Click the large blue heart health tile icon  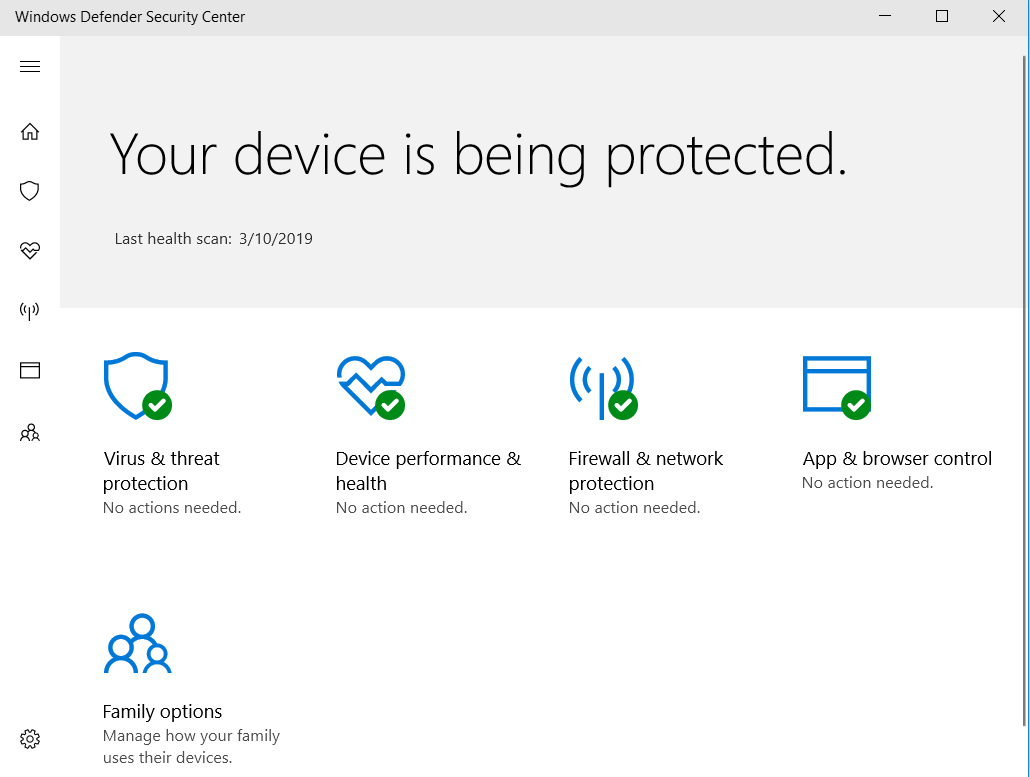click(x=371, y=386)
